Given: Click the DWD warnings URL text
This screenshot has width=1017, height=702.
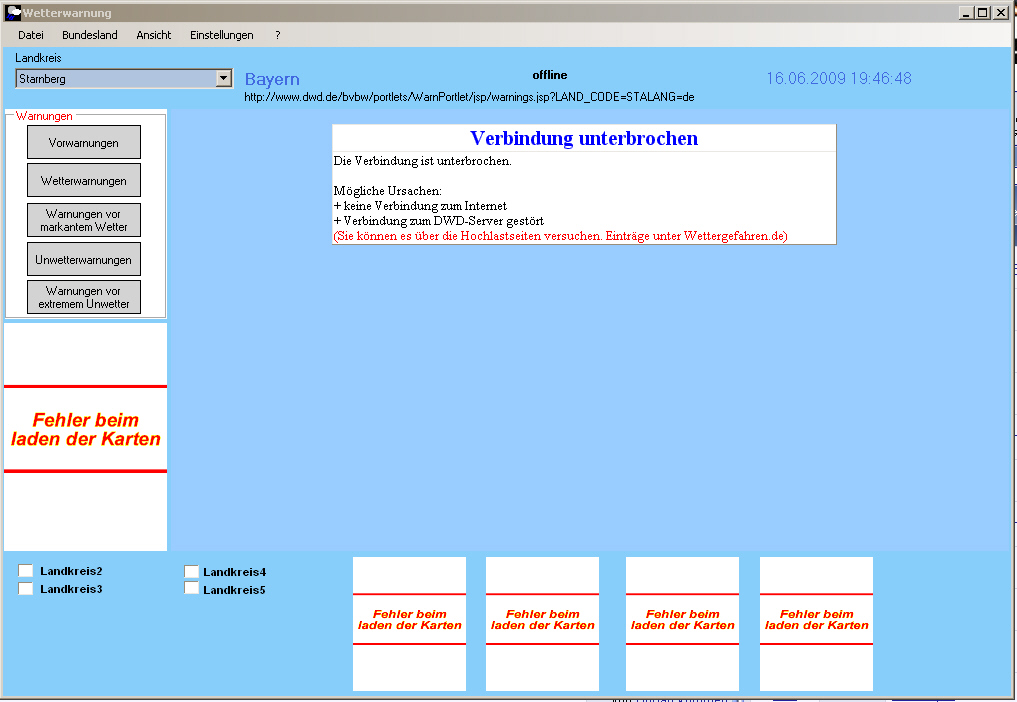Looking at the screenshot, I should point(469,97).
